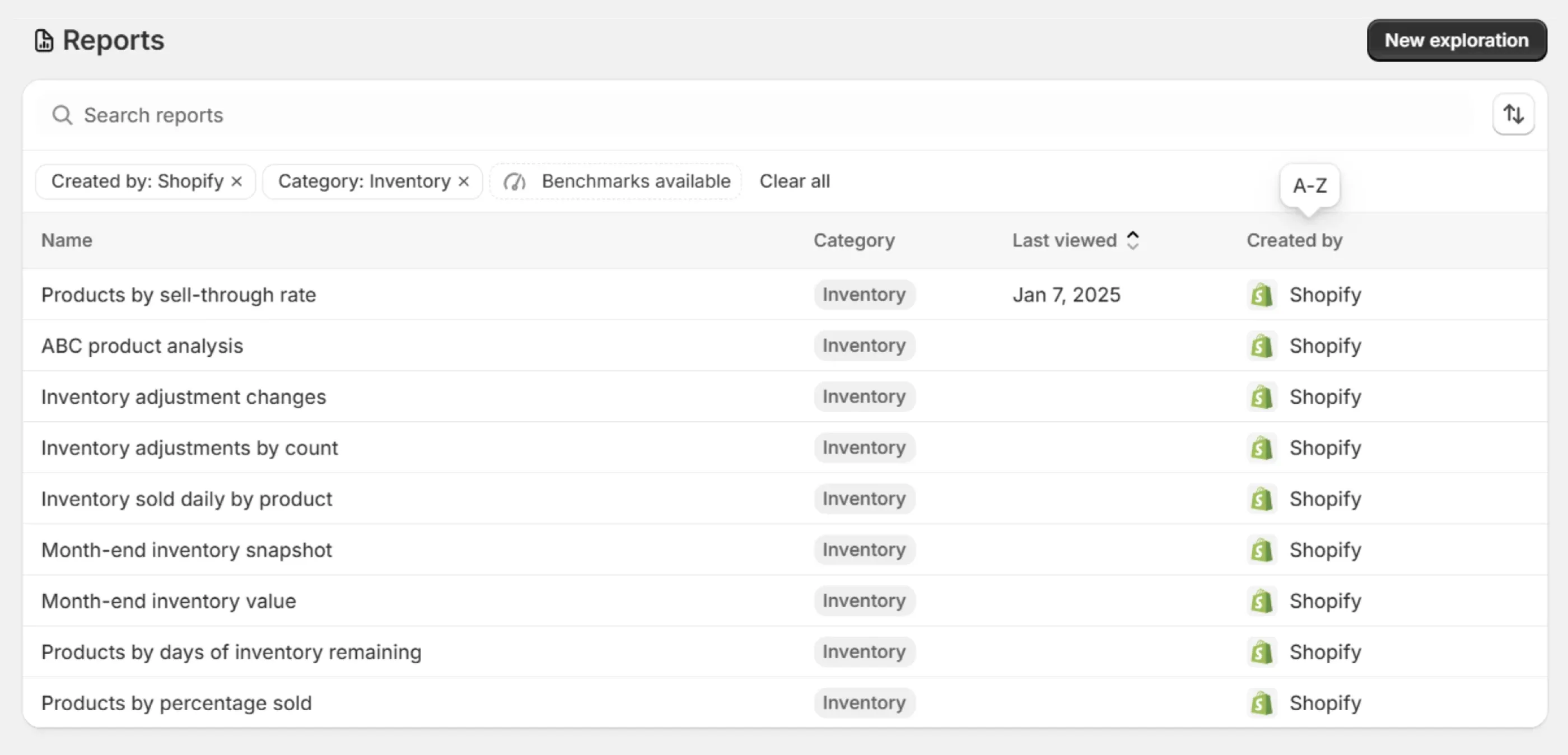The width and height of the screenshot is (1568, 755).
Task: Click the Shopify icon for Products by sell-through rate
Action: click(1261, 295)
